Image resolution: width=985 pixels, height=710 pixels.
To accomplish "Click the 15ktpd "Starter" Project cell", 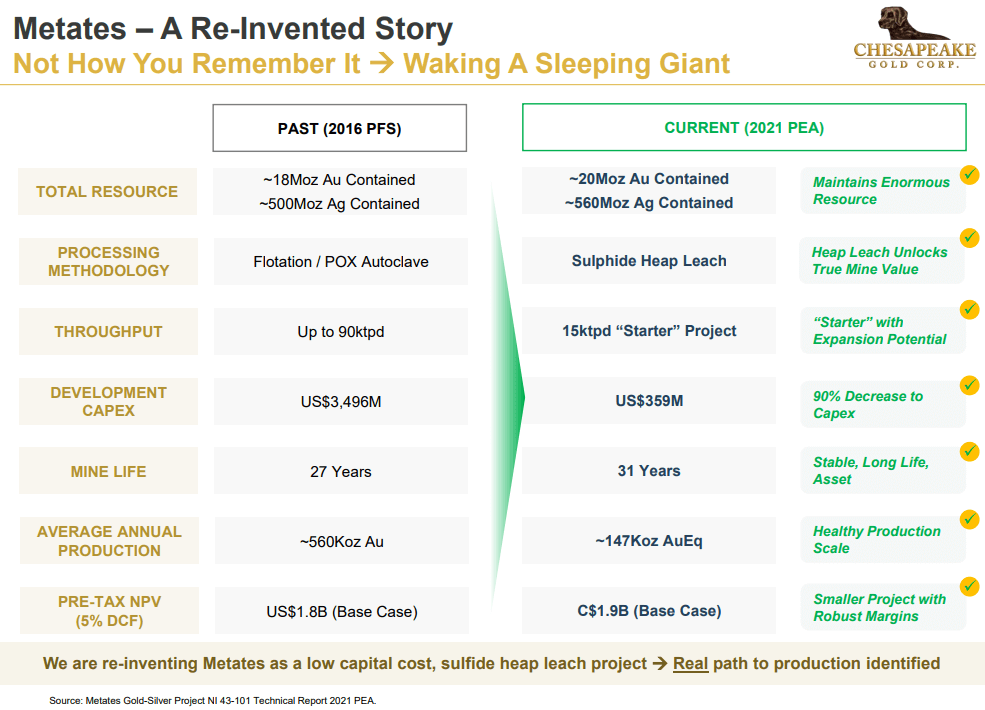I will point(649,330).
